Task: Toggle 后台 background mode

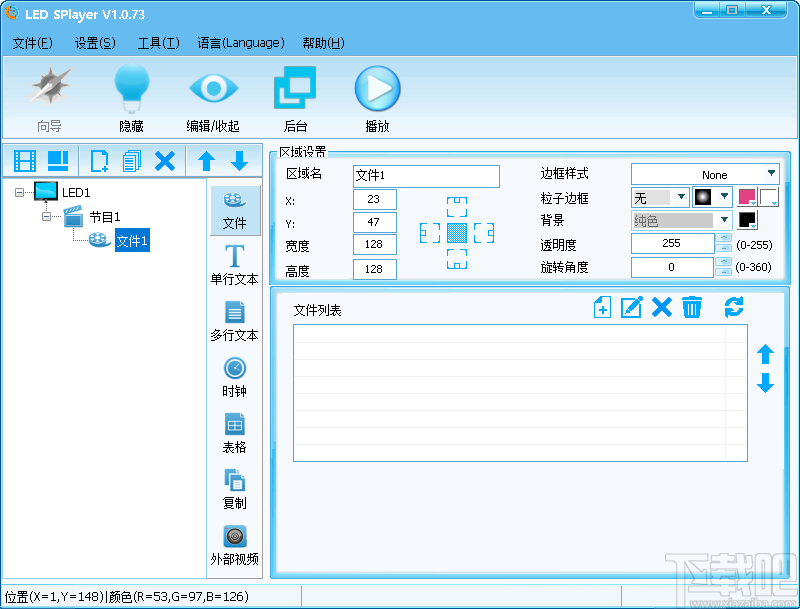Action: (x=295, y=95)
